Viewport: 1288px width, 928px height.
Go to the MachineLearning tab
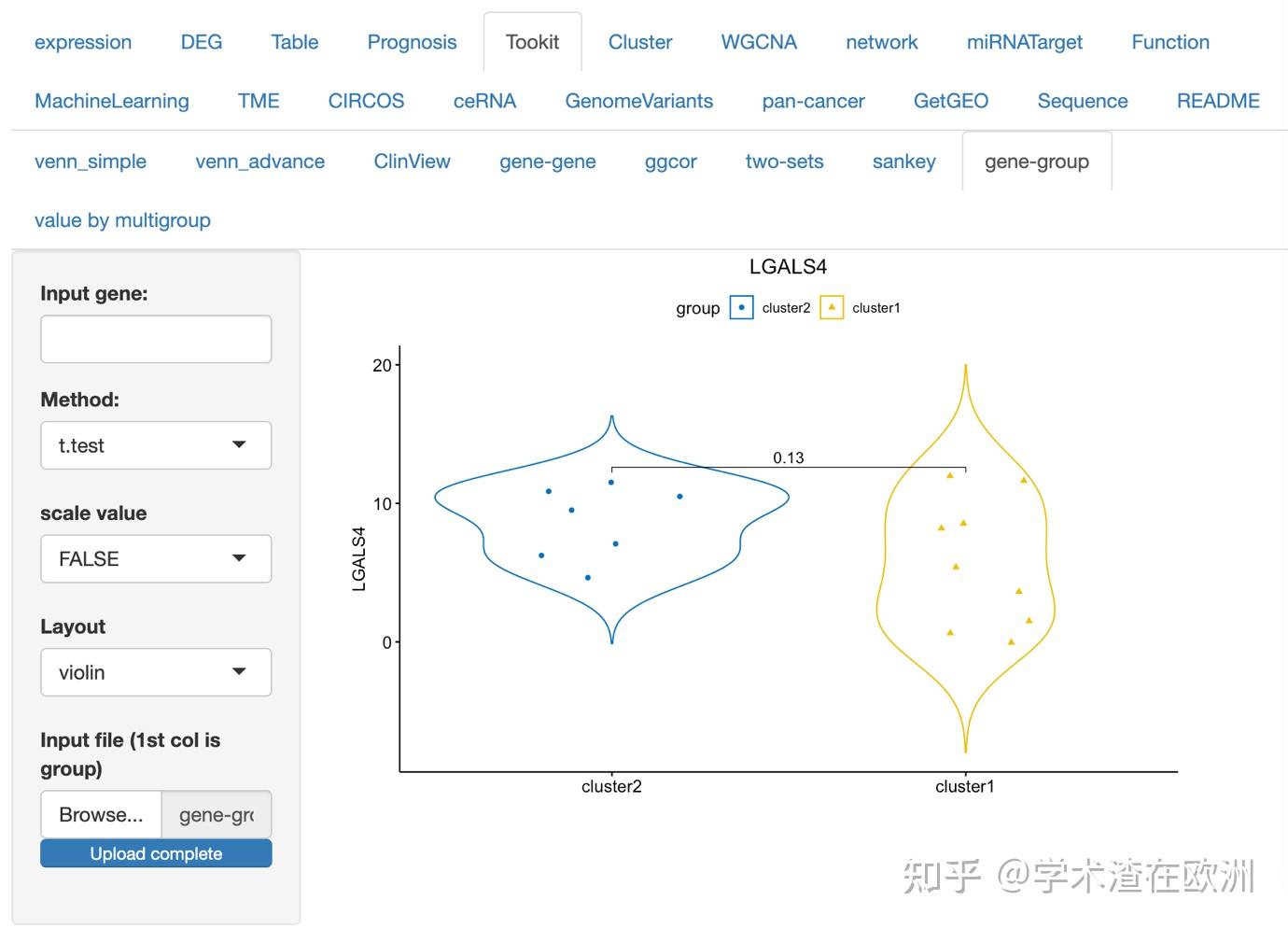[x=111, y=101]
